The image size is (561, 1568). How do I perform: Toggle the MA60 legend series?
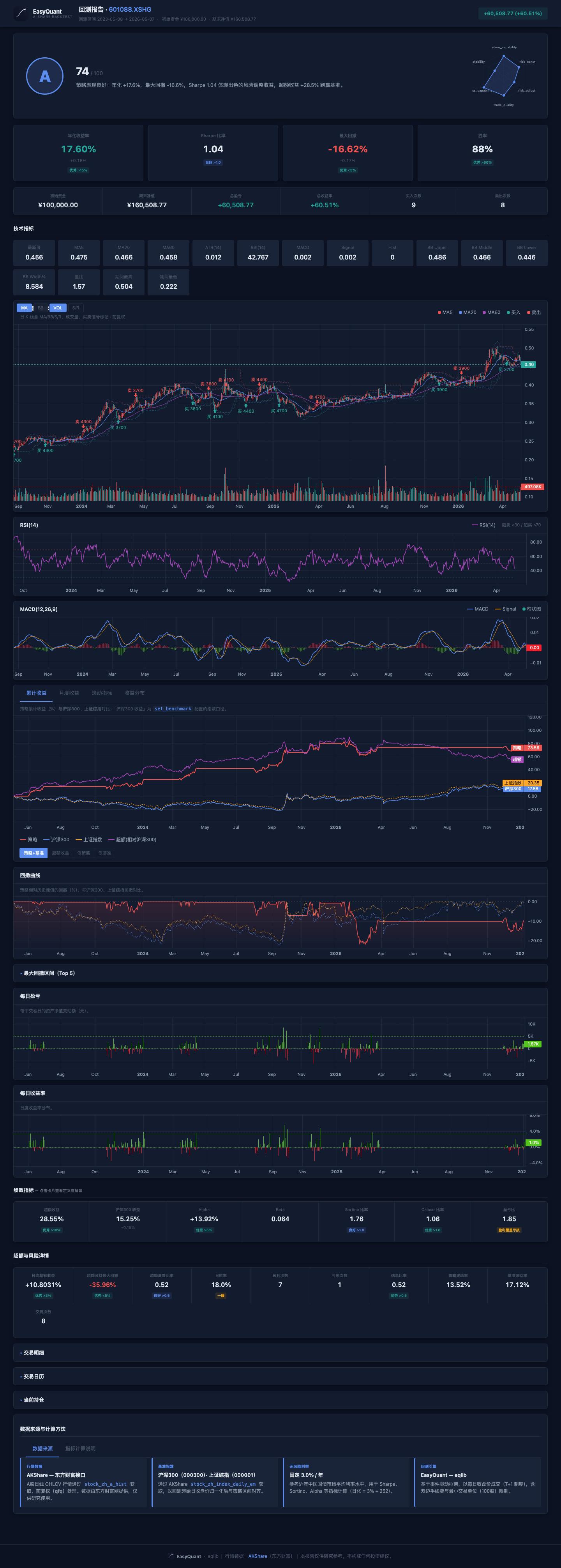point(491,312)
